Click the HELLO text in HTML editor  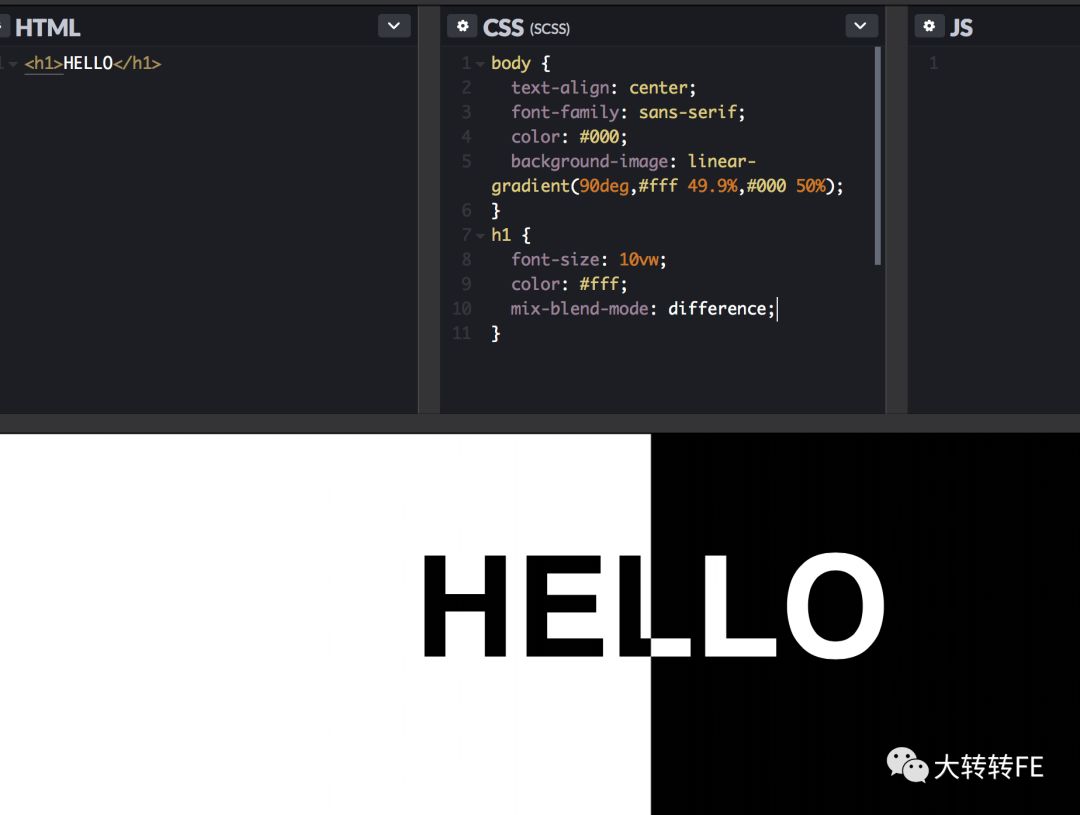pos(87,63)
